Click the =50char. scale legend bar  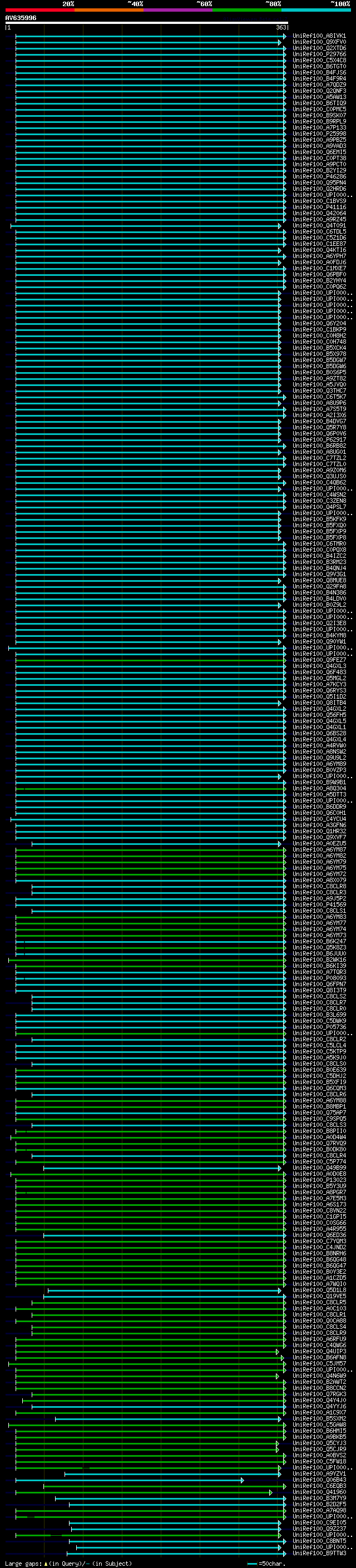point(253,1564)
